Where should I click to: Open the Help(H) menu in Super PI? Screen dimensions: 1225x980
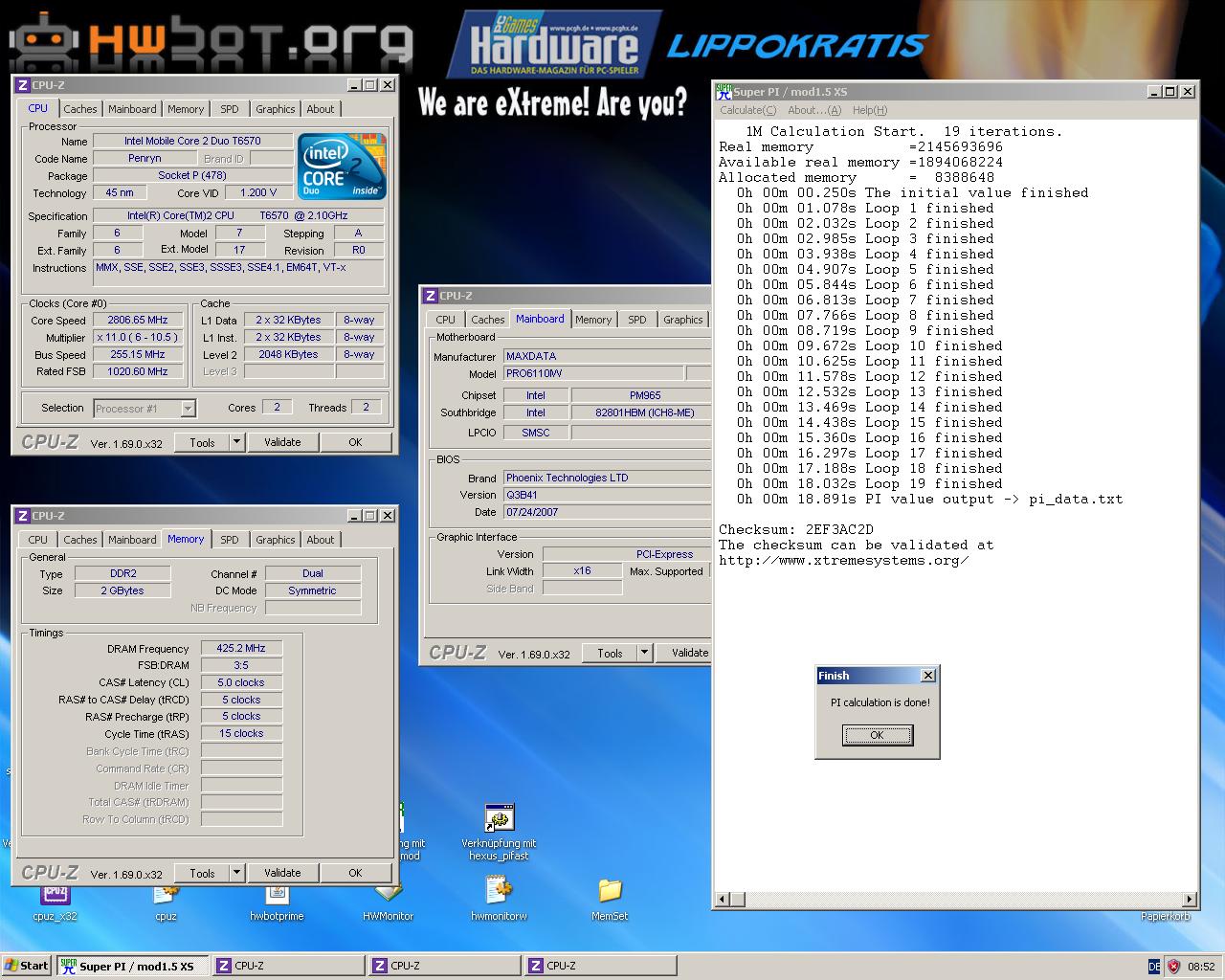click(x=870, y=110)
